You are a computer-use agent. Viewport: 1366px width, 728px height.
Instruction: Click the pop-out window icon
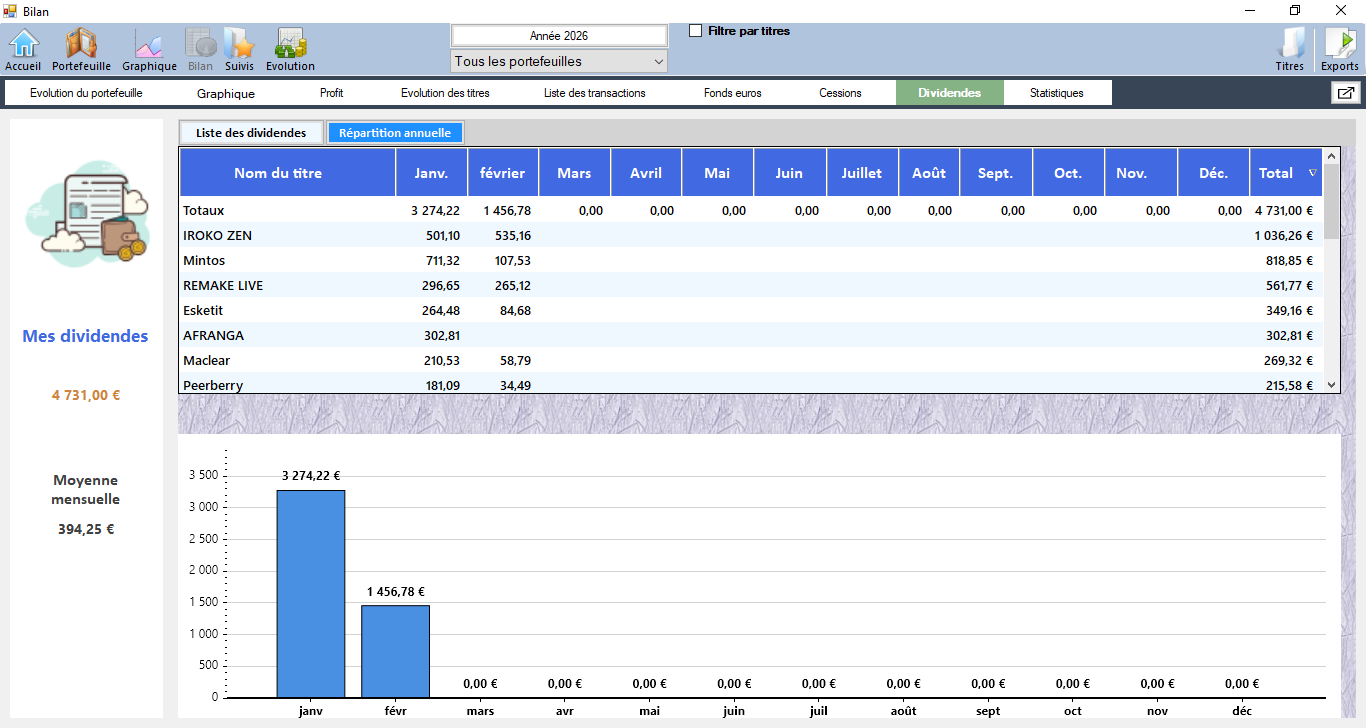pyautogui.click(x=1345, y=93)
